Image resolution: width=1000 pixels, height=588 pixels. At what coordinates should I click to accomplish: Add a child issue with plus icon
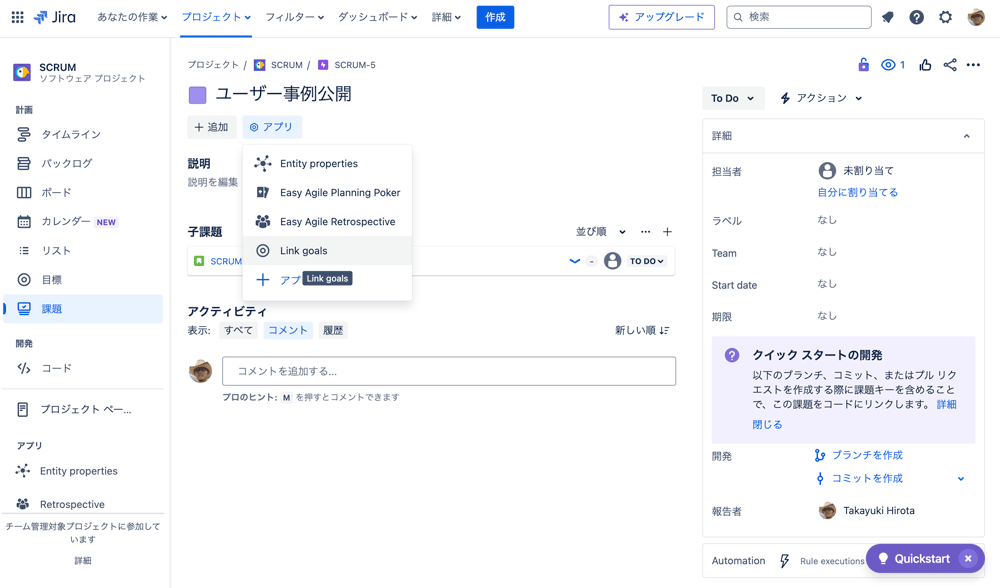coord(667,232)
